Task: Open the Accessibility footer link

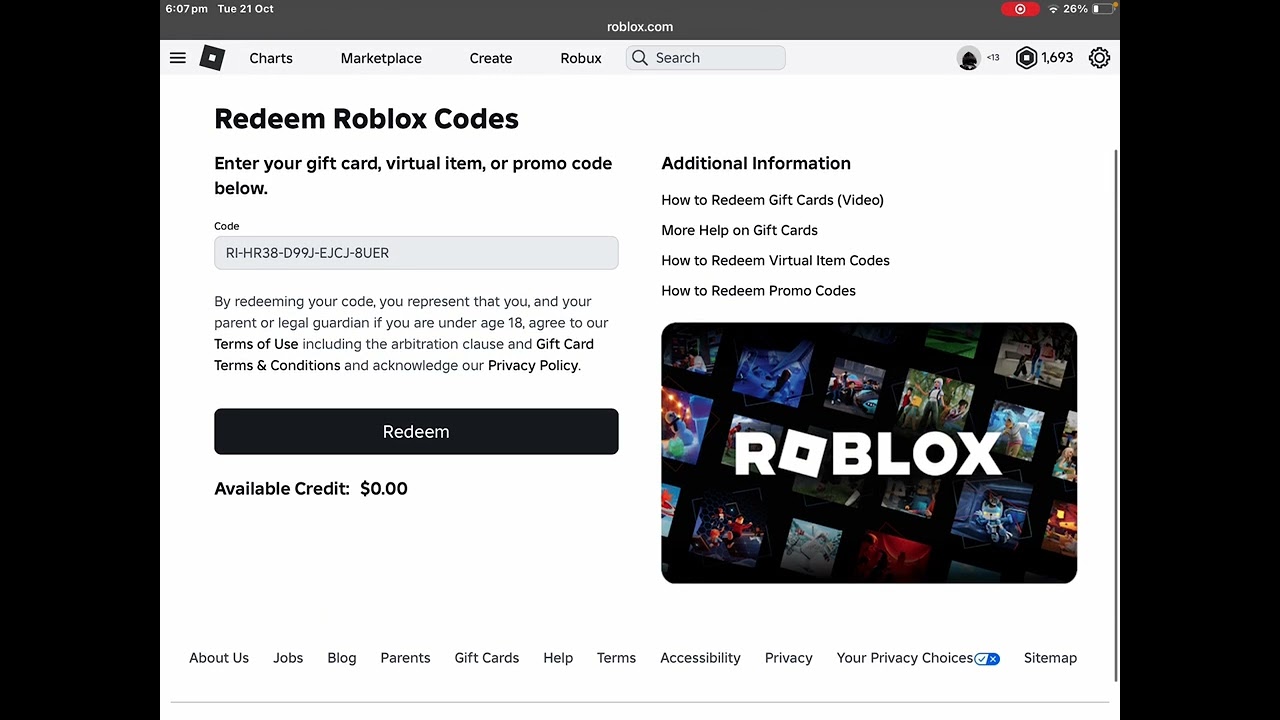Action: pos(700,658)
